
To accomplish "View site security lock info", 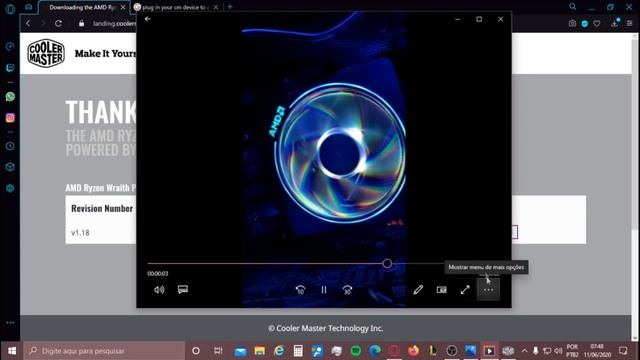I will [x=82, y=24].
